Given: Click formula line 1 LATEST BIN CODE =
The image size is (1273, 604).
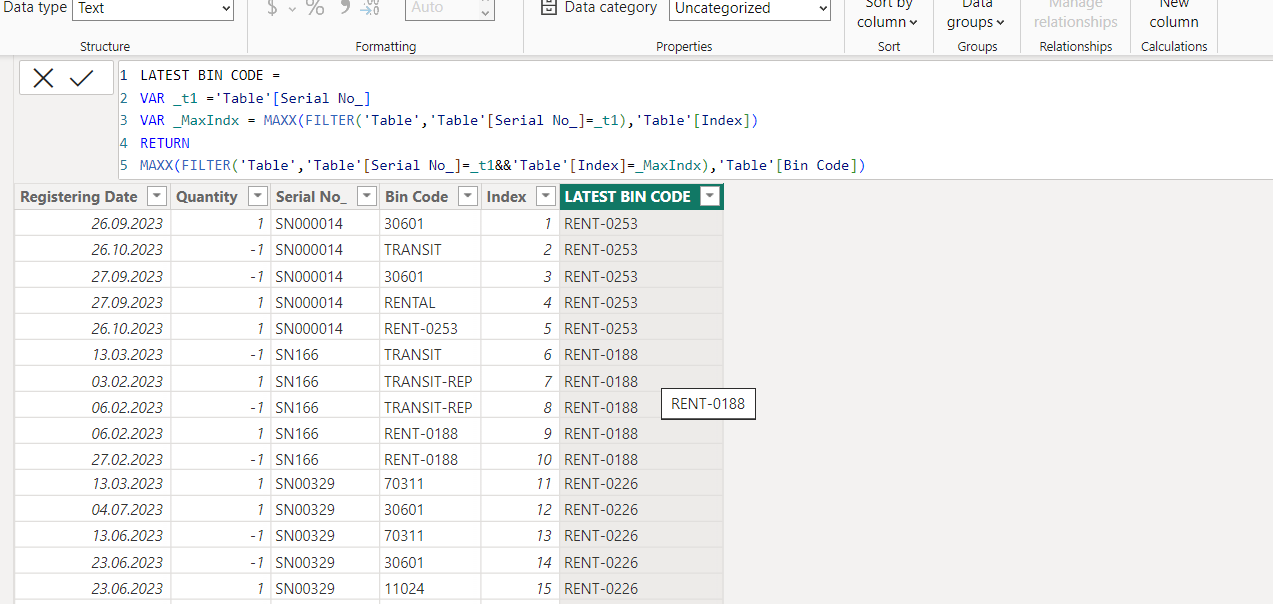Looking at the screenshot, I should (210, 75).
